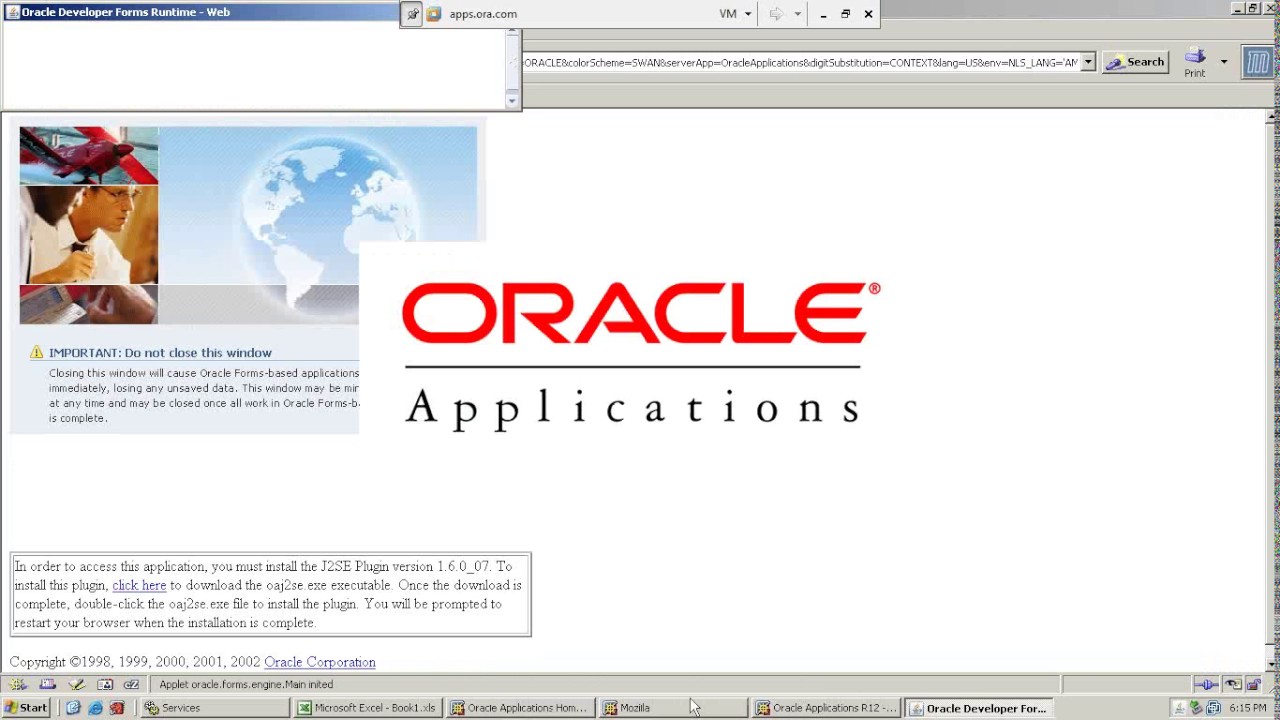Click the Composer icon in status bar
The height and width of the screenshot is (720, 1280).
tap(76, 684)
